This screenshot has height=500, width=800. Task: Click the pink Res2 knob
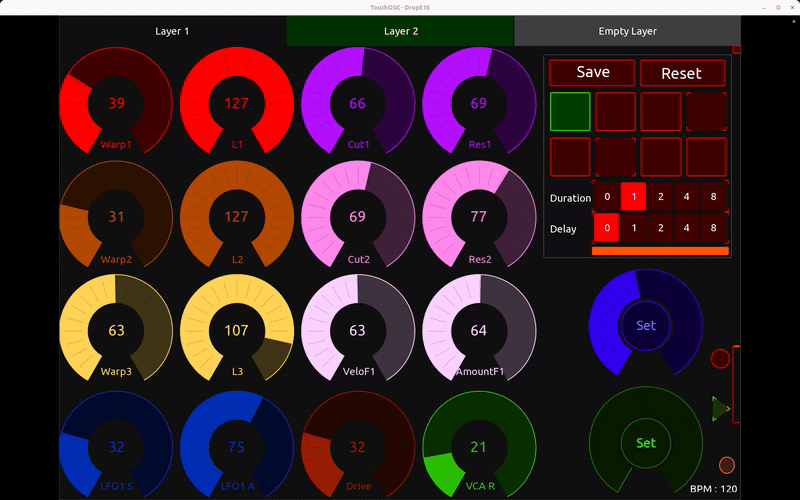(x=479, y=214)
